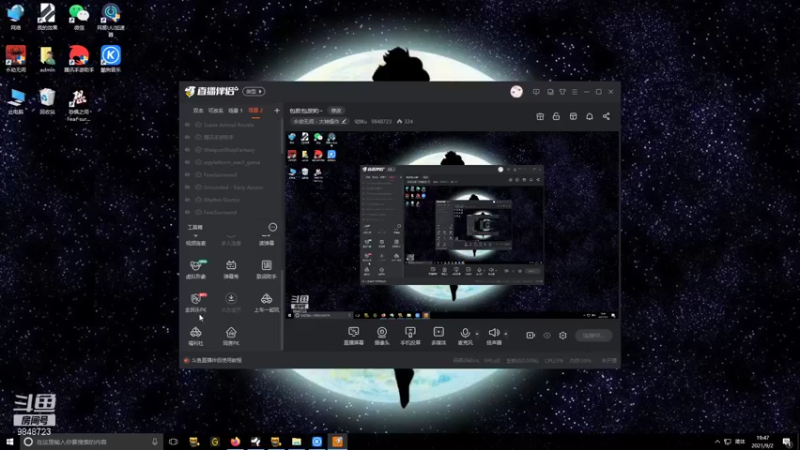Open the gift box icon in header
800x450 pixels.
[x=540, y=116]
